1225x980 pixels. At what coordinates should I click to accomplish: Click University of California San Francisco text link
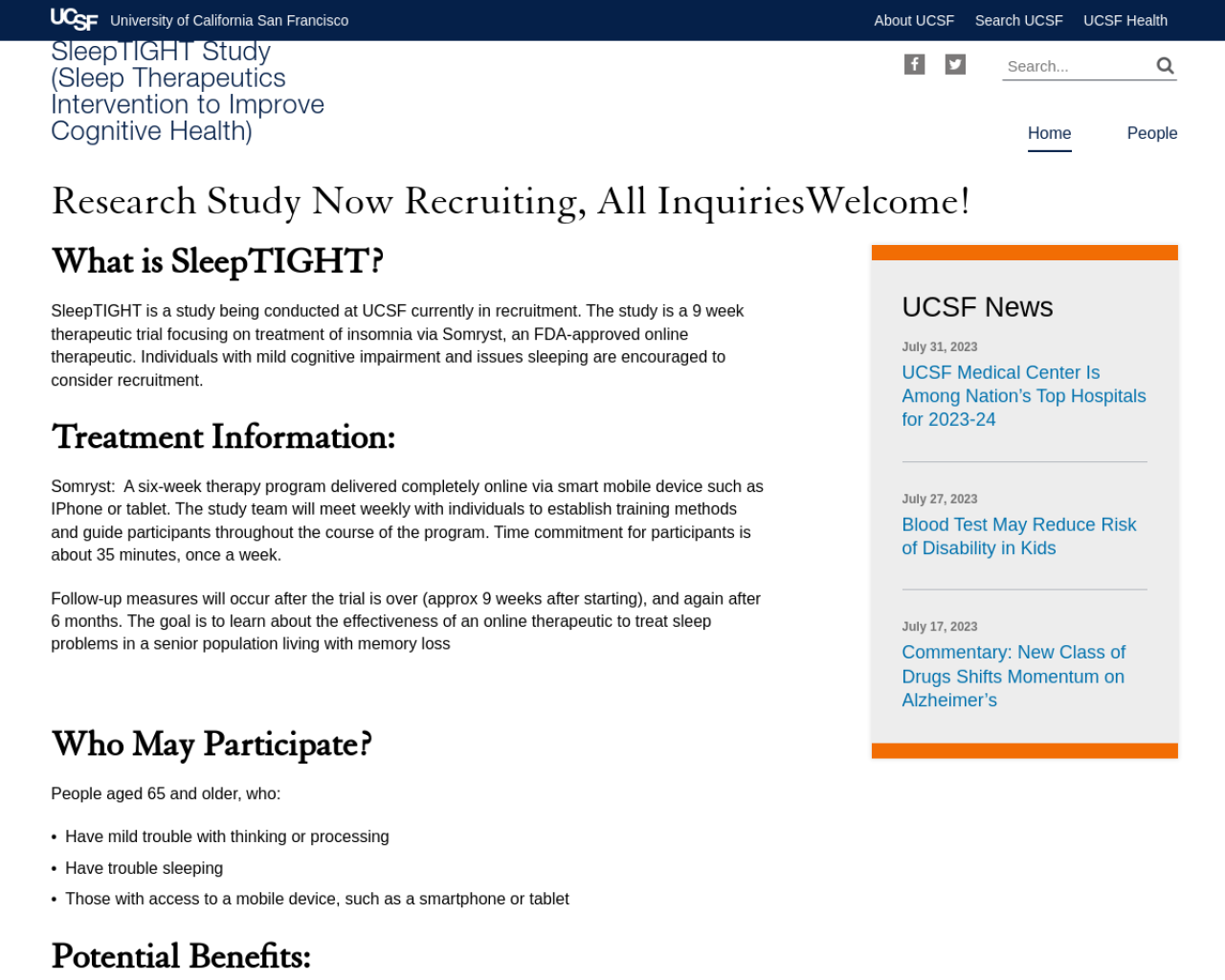tap(230, 20)
